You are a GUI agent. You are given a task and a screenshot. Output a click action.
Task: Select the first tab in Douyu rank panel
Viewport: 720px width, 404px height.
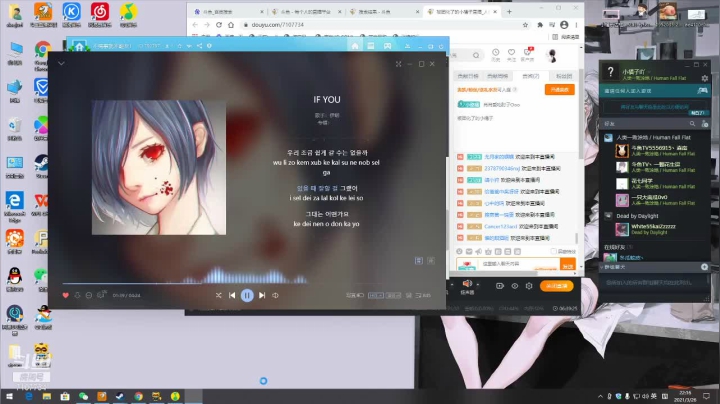point(468,76)
